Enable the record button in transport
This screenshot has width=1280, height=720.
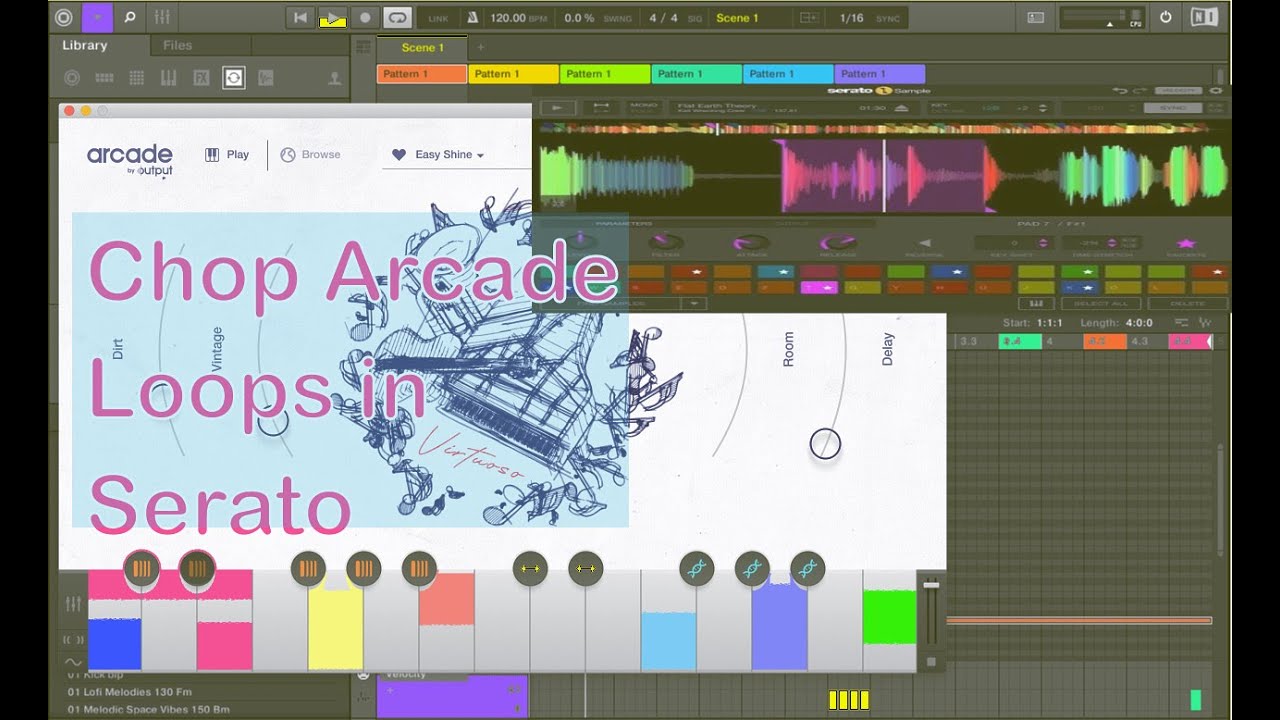coord(365,17)
